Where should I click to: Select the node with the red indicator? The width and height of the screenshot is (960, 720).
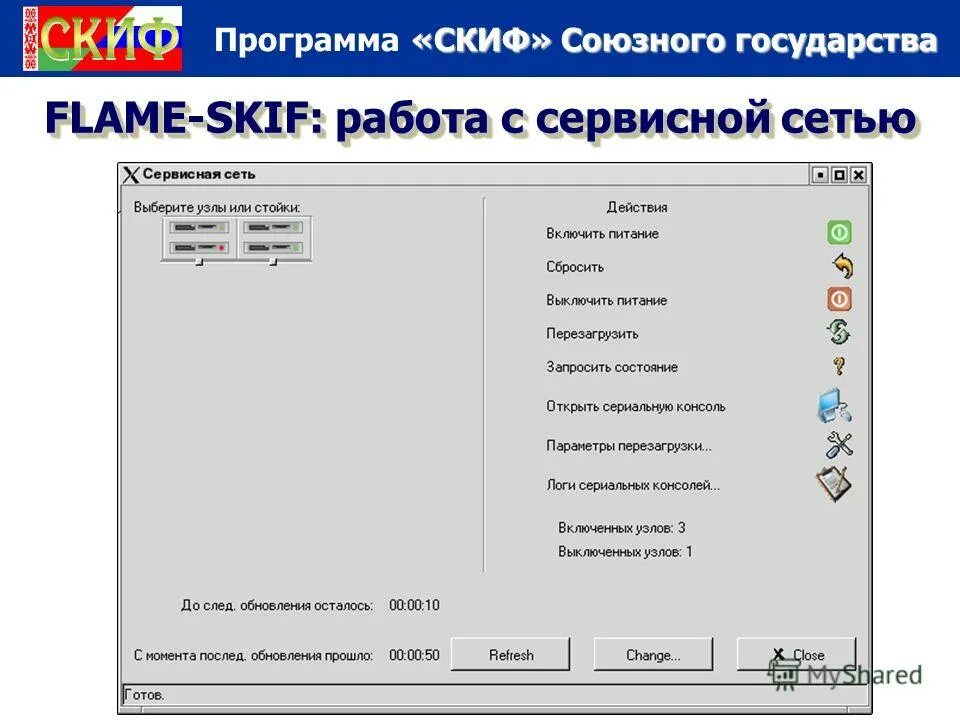pyautogui.click(x=200, y=248)
